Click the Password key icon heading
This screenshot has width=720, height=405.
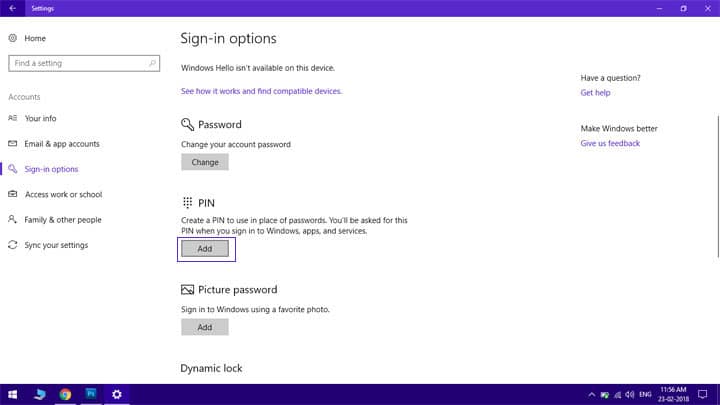187,124
